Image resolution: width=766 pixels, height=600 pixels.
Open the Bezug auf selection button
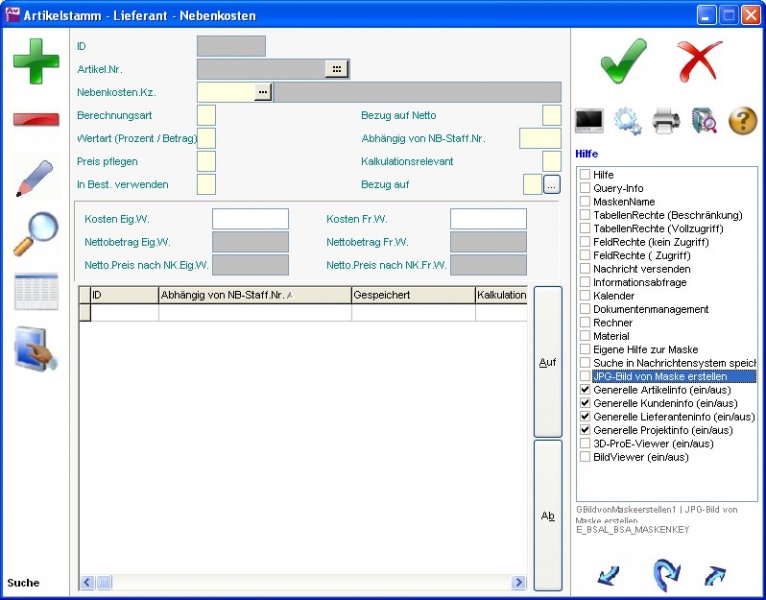click(x=551, y=184)
